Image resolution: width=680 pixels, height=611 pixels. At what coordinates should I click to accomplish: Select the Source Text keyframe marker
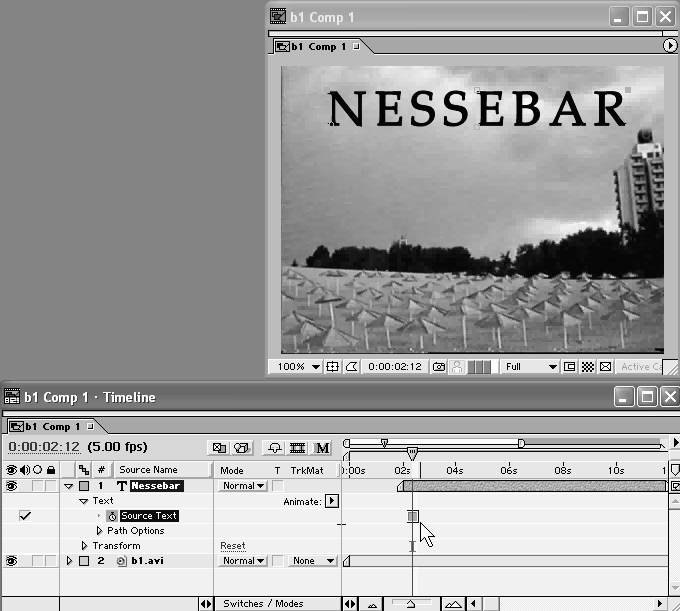tap(412, 516)
